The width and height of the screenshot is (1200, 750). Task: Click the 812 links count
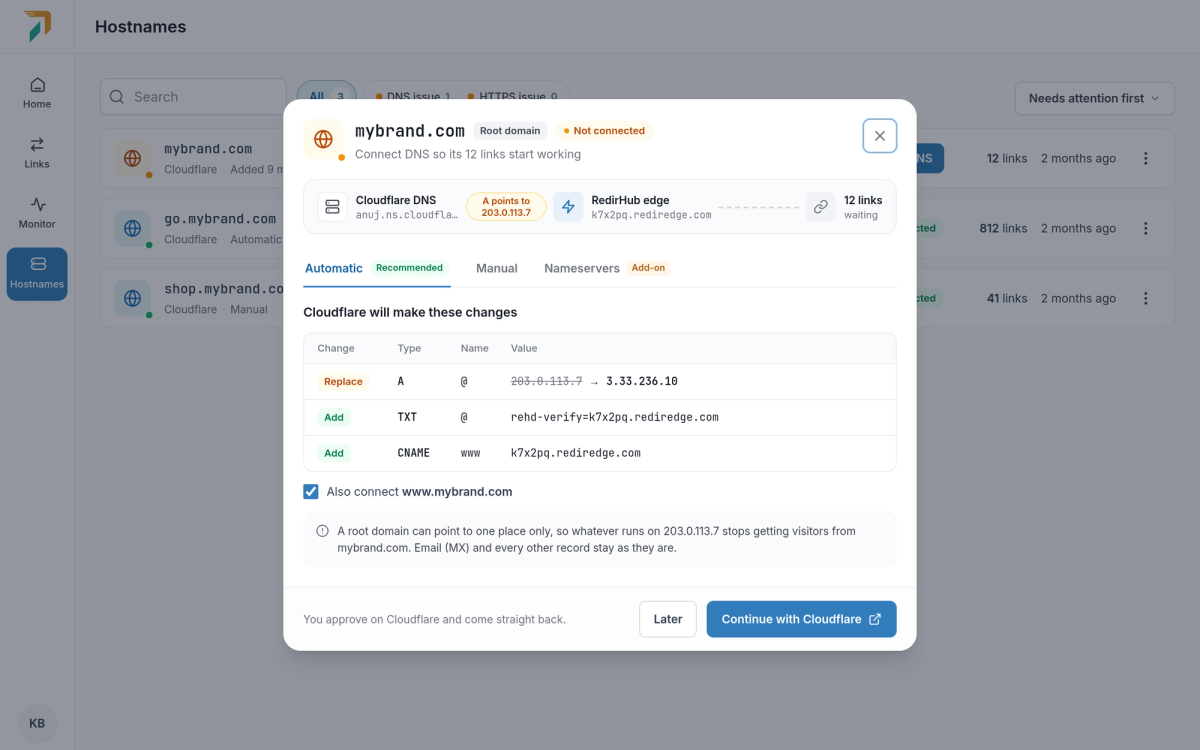[1003, 228]
